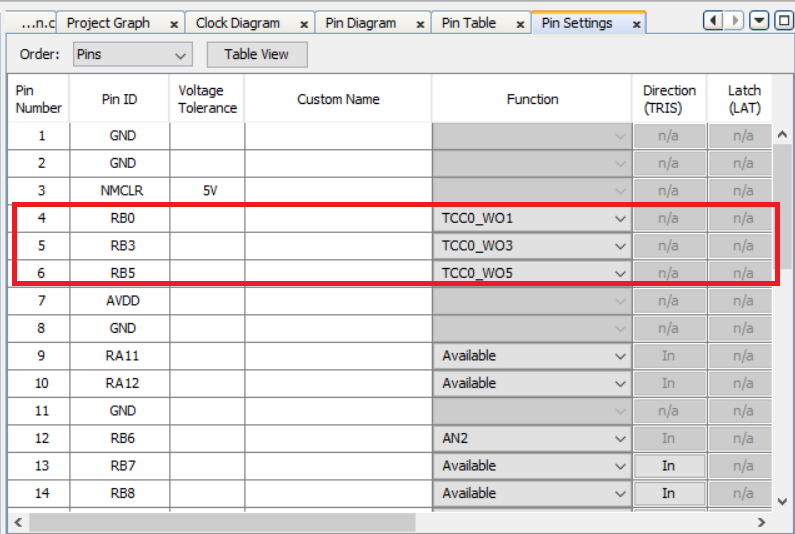Toggle the Direction In button for RB8
Image resolution: width=795 pixels, height=534 pixels.
(x=668, y=493)
